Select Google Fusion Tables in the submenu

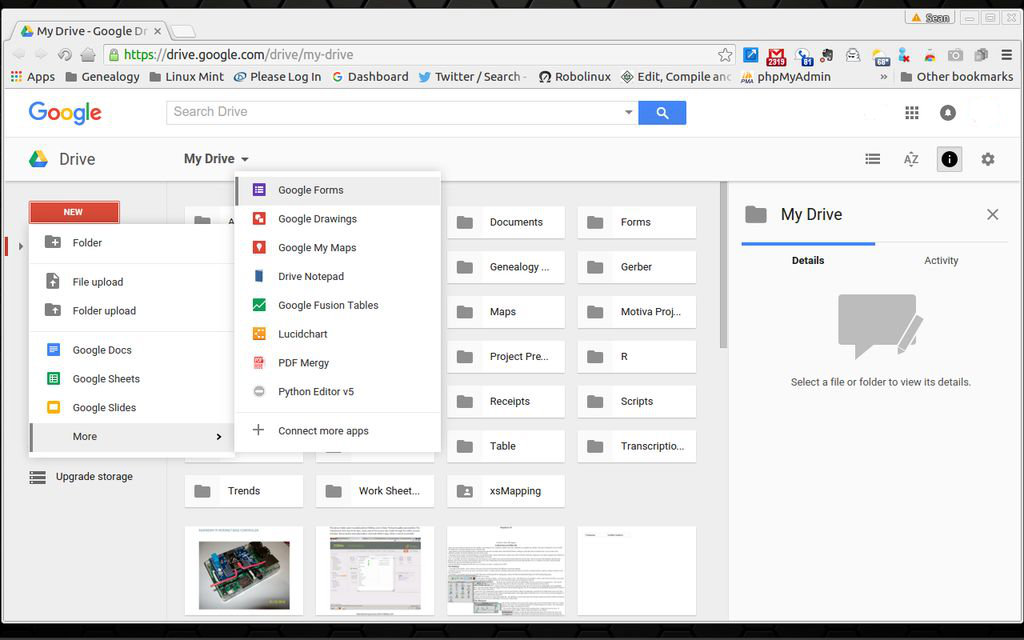click(338, 305)
